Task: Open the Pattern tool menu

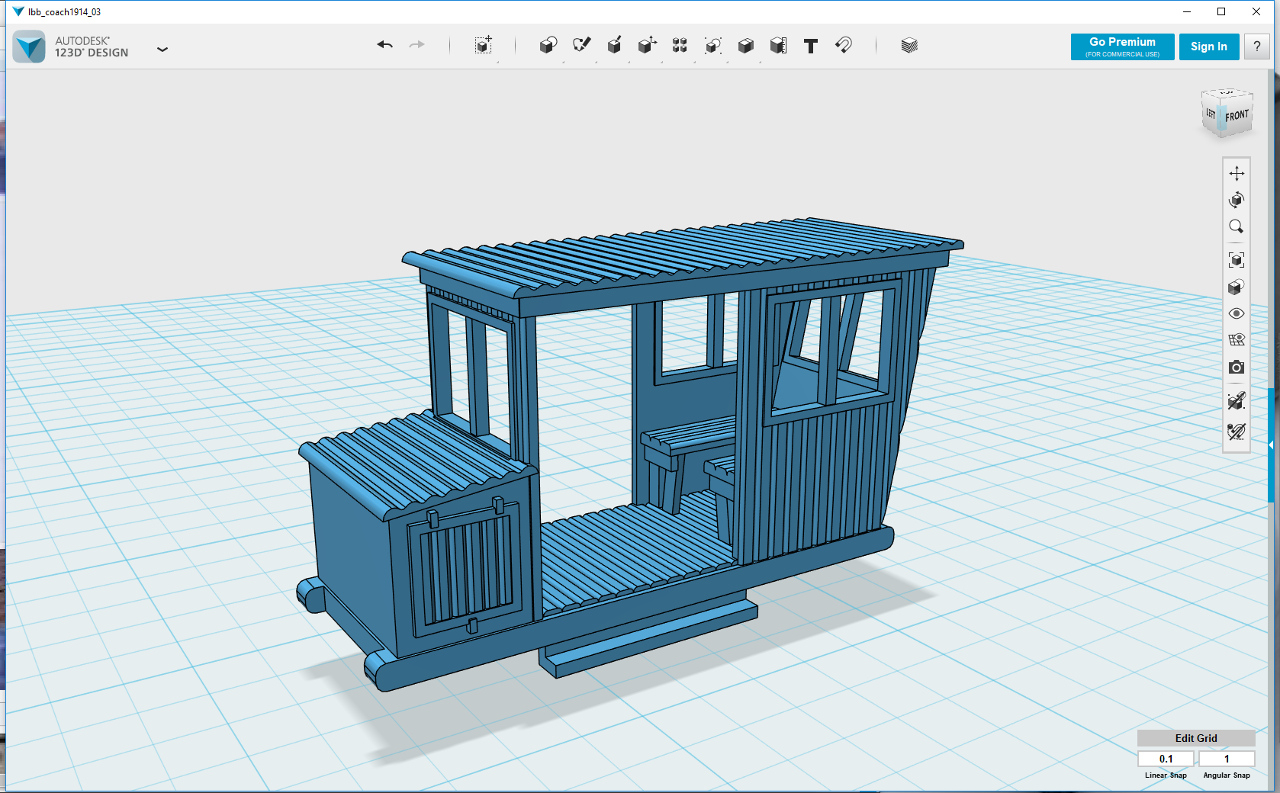Action: [x=680, y=45]
